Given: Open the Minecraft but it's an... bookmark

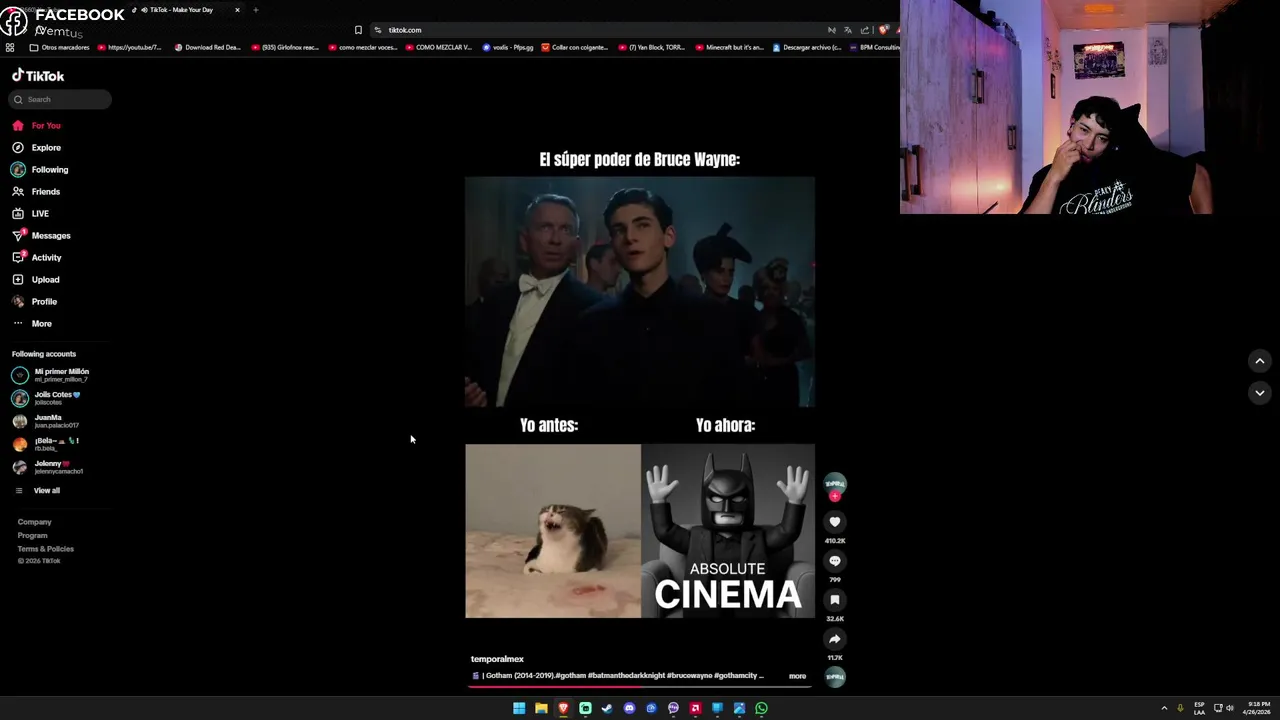Looking at the screenshot, I should click(x=729, y=47).
